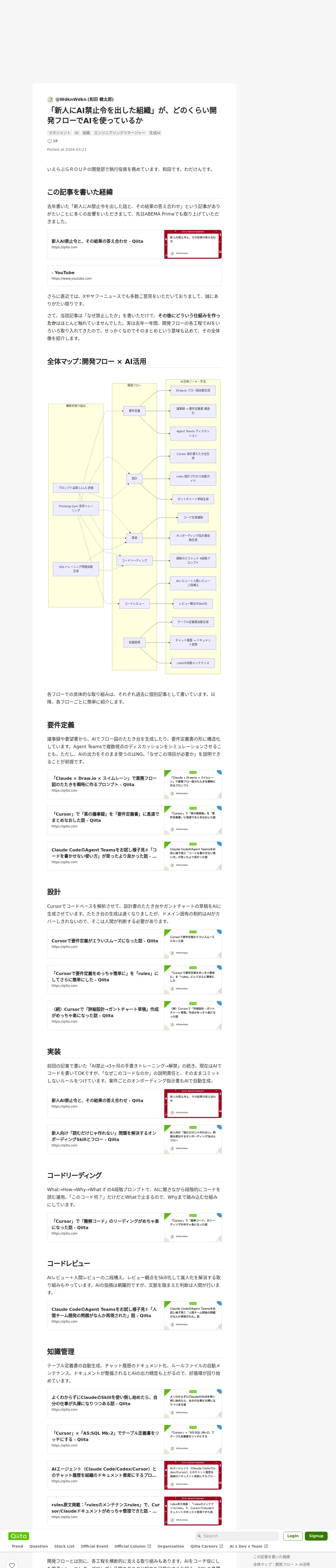Open the Official Event nav item
The image size is (336, 1568).
click(x=94, y=1546)
